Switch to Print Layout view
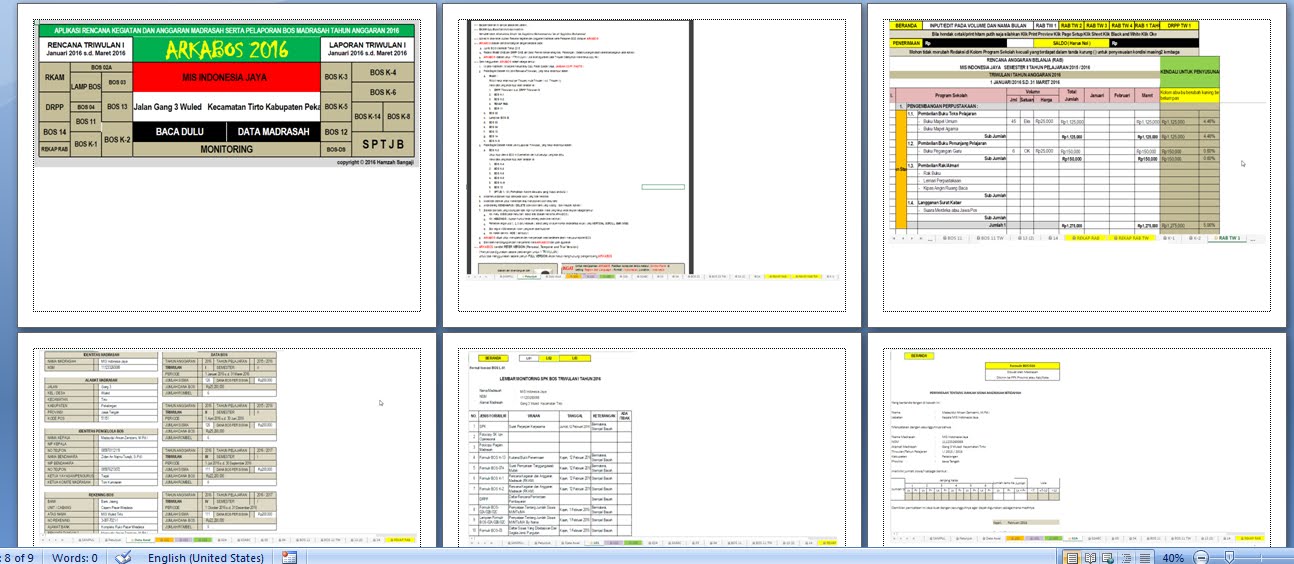 (x=1072, y=558)
